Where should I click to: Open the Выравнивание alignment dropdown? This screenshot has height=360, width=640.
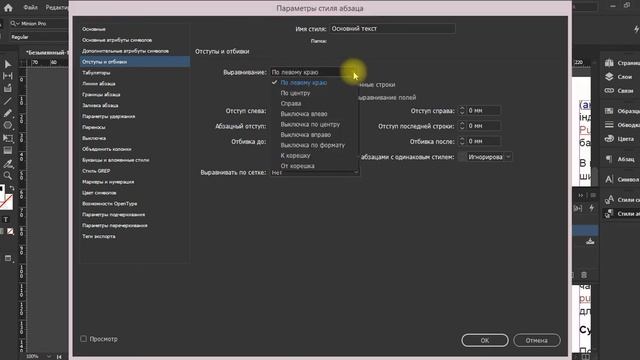click(x=314, y=72)
